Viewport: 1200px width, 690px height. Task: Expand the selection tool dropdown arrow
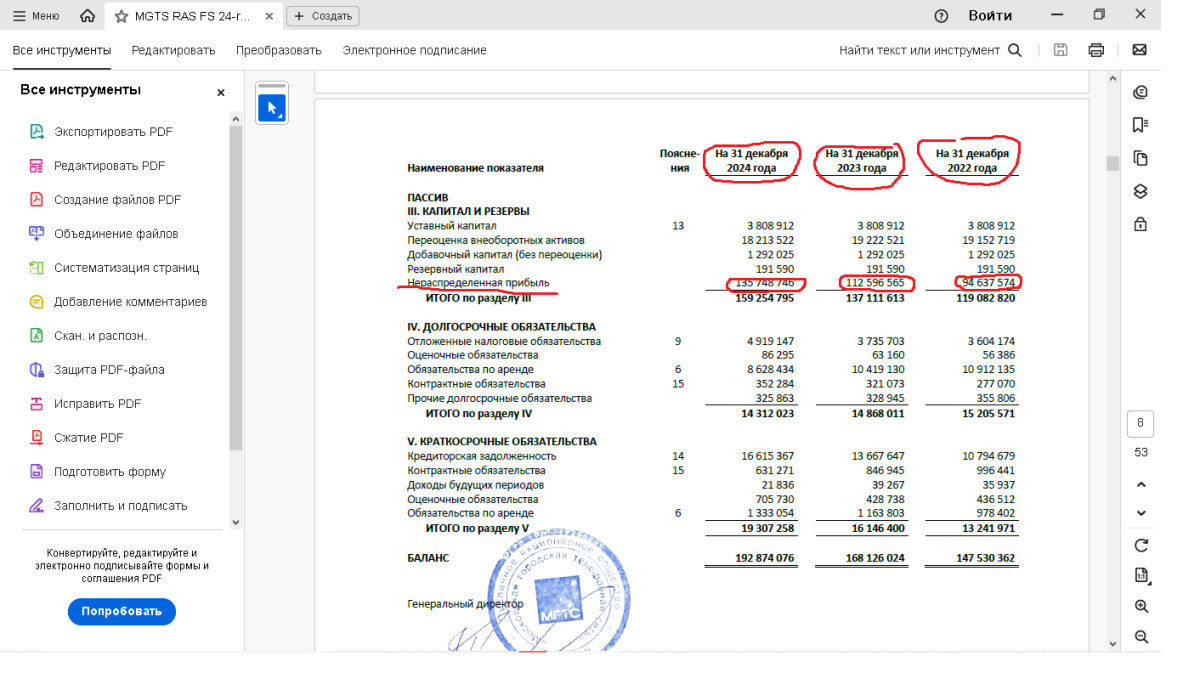(x=280, y=117)
